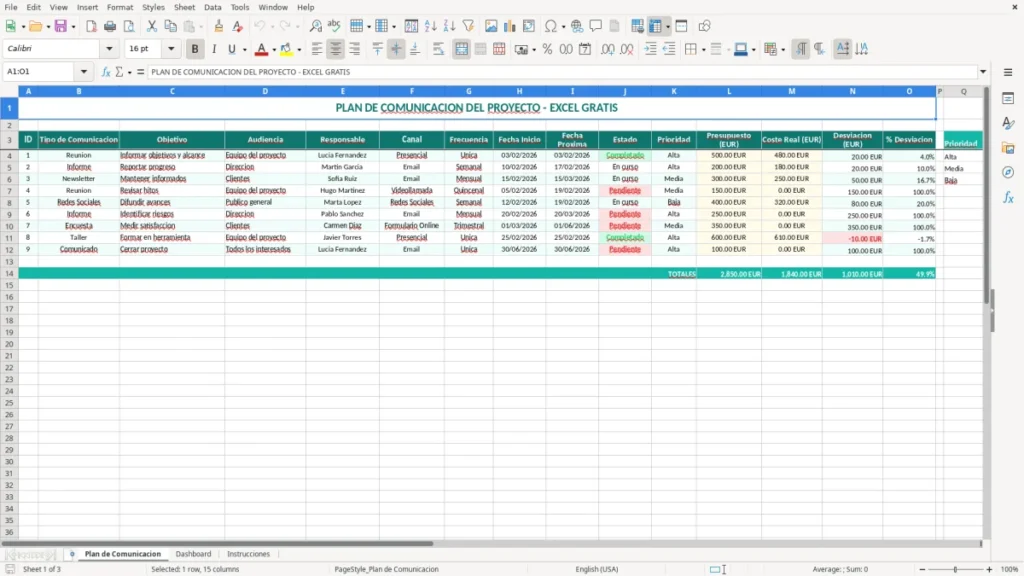Open the Print dialog icon

coord(110,26)
